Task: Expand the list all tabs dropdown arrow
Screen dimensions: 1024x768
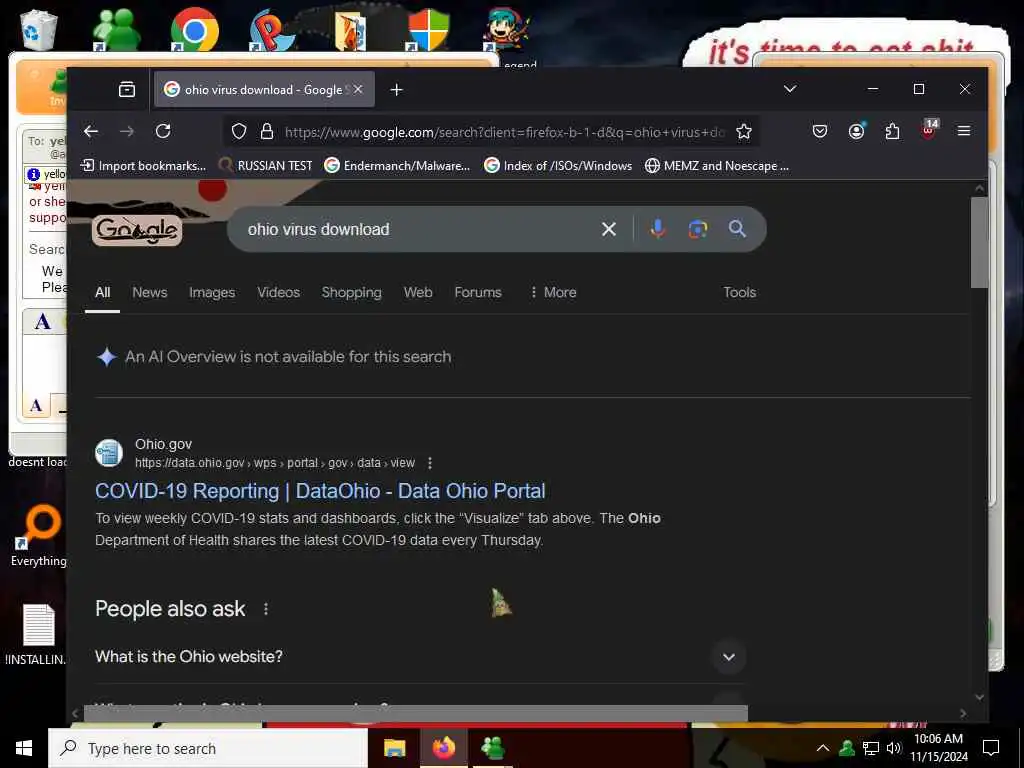Action: pos(790,89)
